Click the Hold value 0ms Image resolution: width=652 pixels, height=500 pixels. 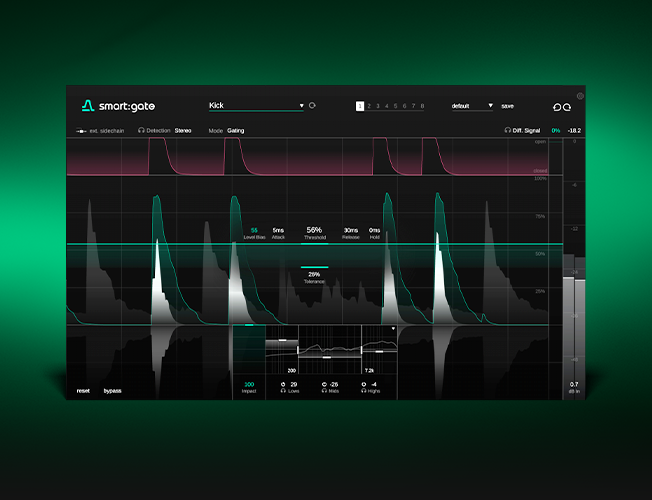point(374,230)
